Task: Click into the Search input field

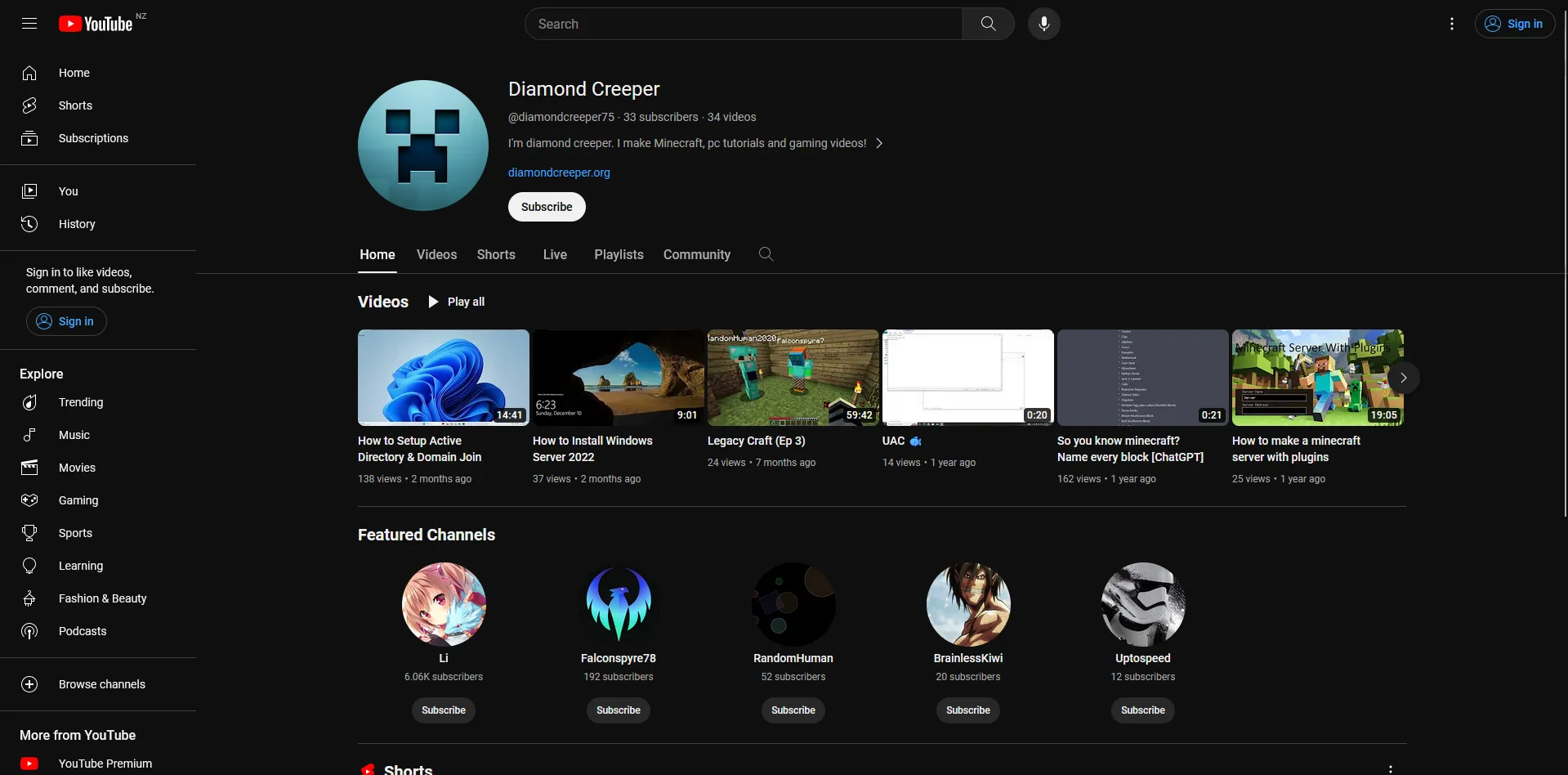Action: pos(744,24)
